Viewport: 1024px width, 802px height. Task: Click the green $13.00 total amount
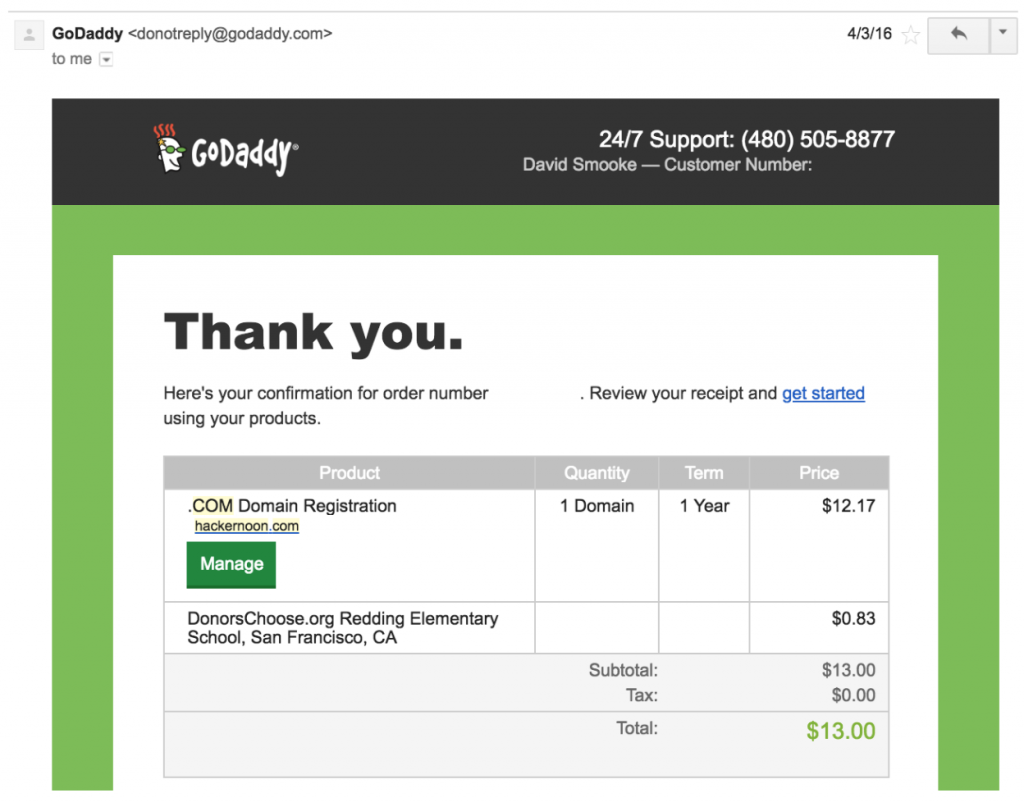tap(840, 731)
